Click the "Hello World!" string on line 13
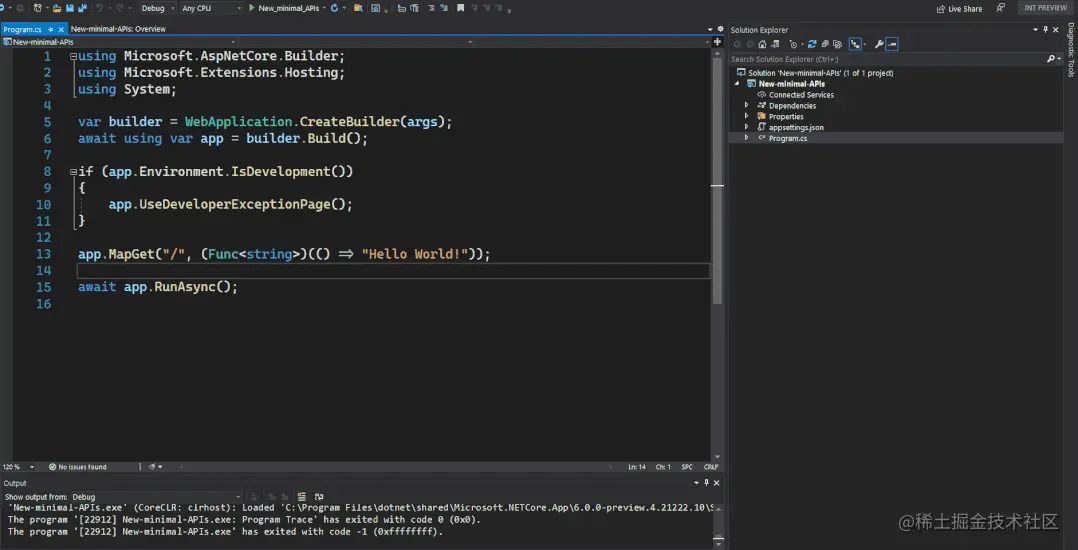This screenshot has width=1078, height=550. tap(415, 254)
